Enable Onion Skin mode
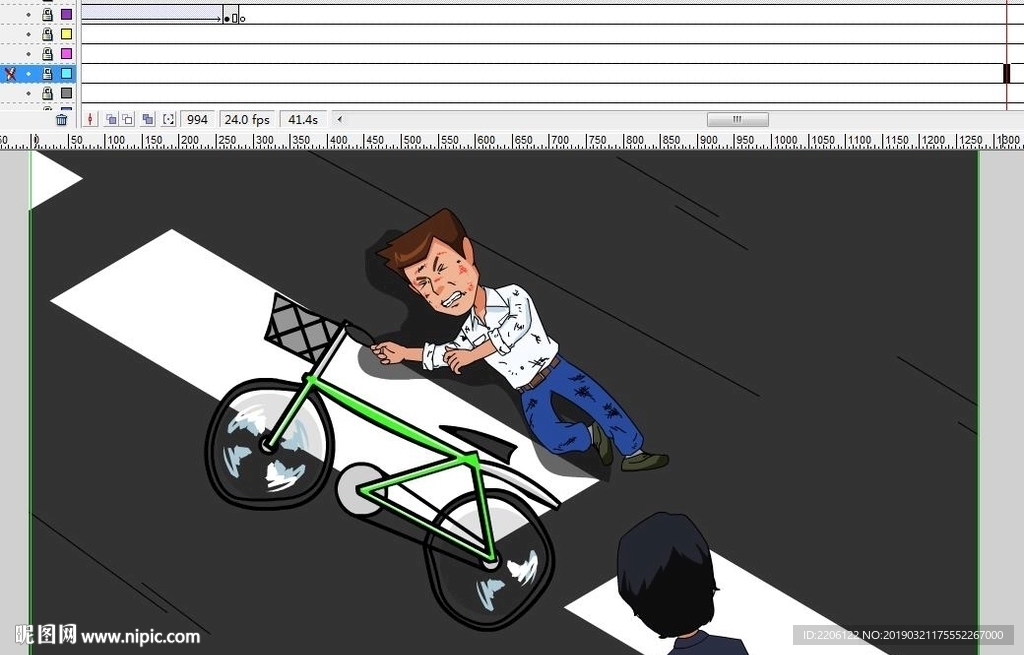The width and height of the screenshot is (1024, 655). click(111, 119)
